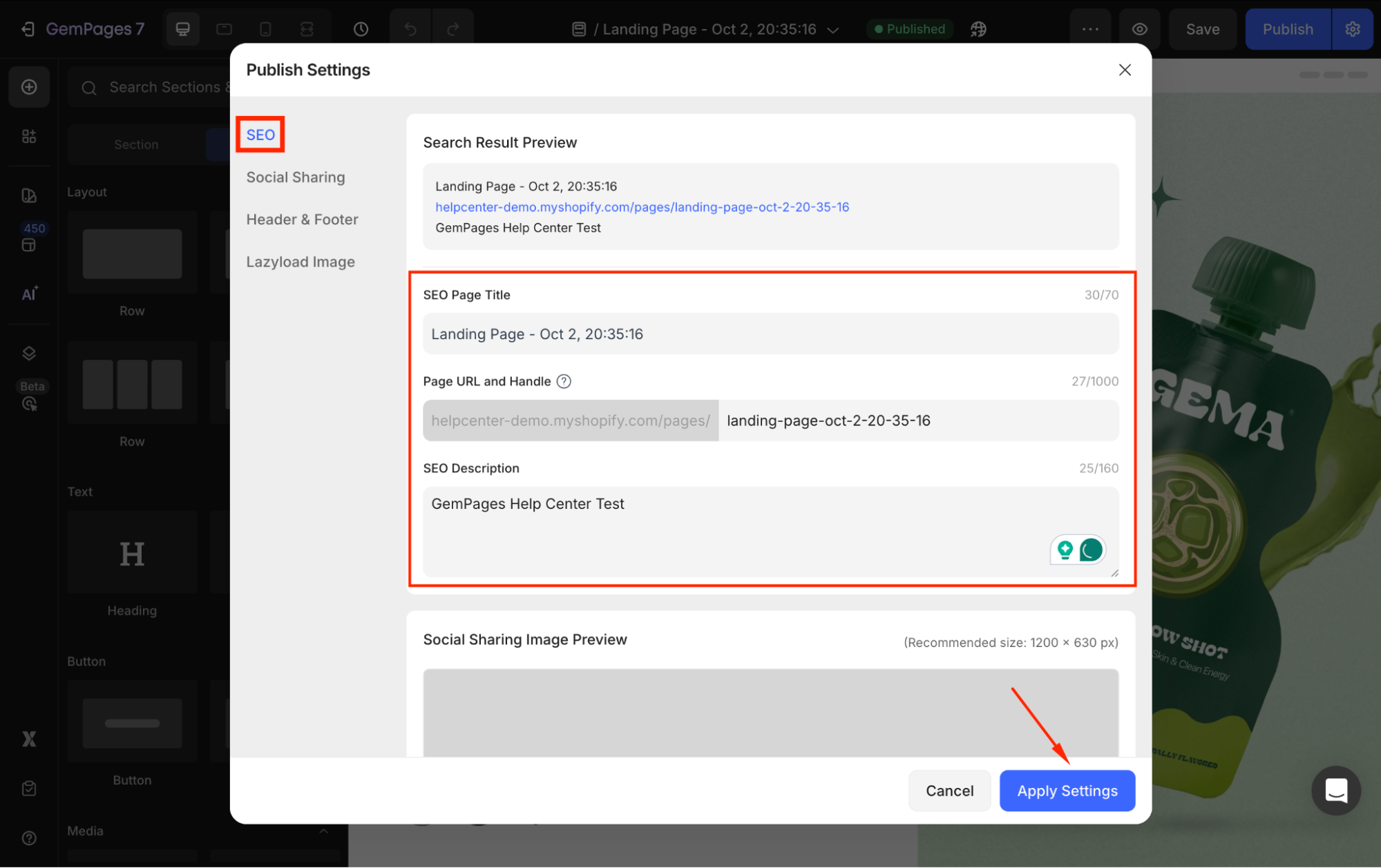Click the language globe icon
Image resolution: width=1381 pixels, height=868 pixels.
click(x=978, y=29)
